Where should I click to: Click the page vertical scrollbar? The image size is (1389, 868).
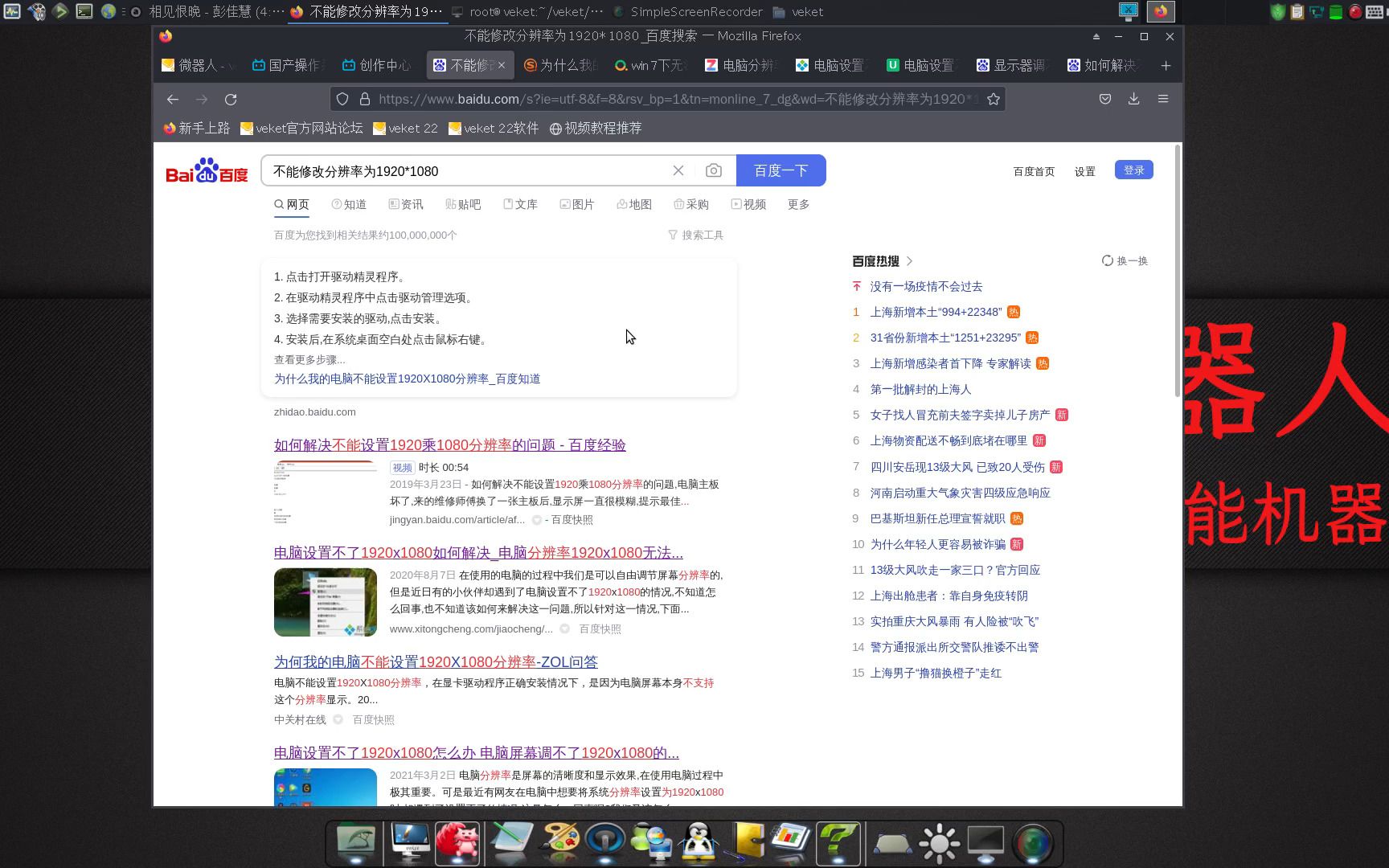click(x=1178, y=270)
